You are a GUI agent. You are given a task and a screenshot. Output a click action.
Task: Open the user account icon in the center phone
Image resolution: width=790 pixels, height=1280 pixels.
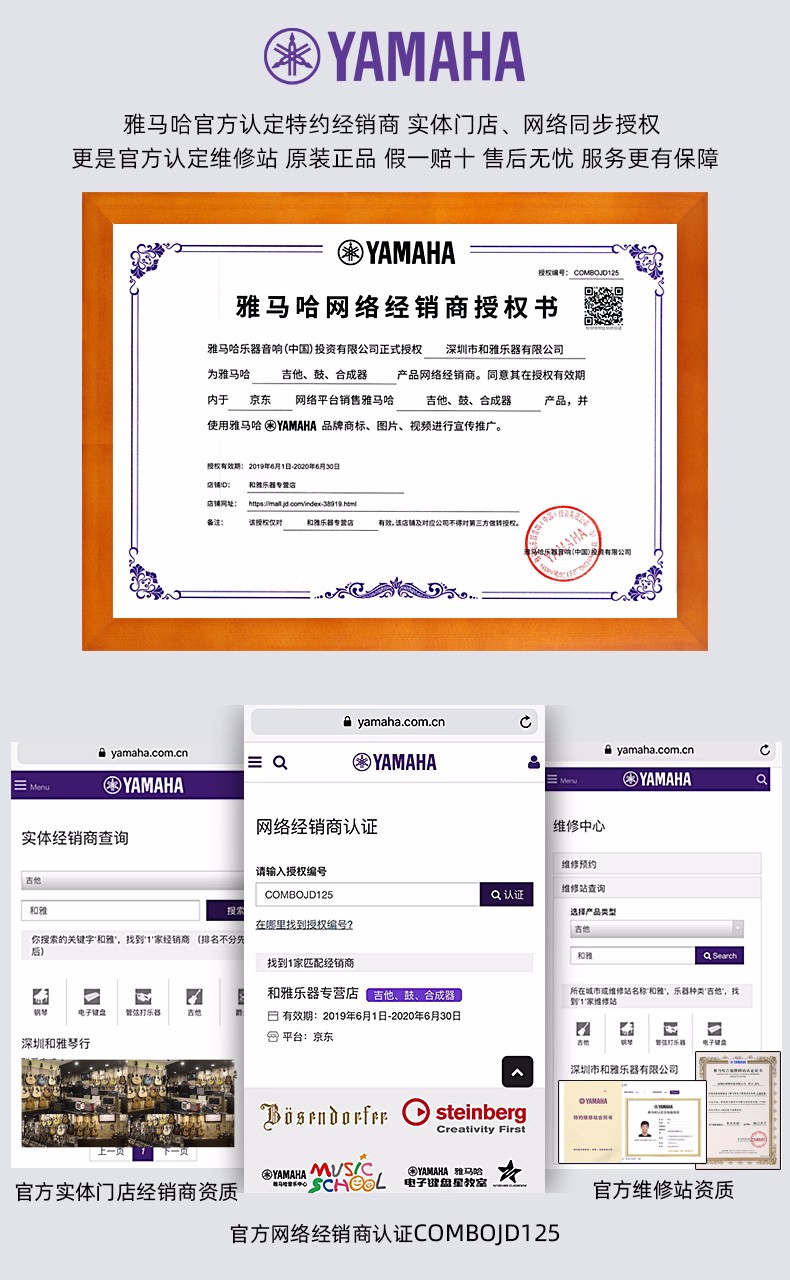(534, 762)
